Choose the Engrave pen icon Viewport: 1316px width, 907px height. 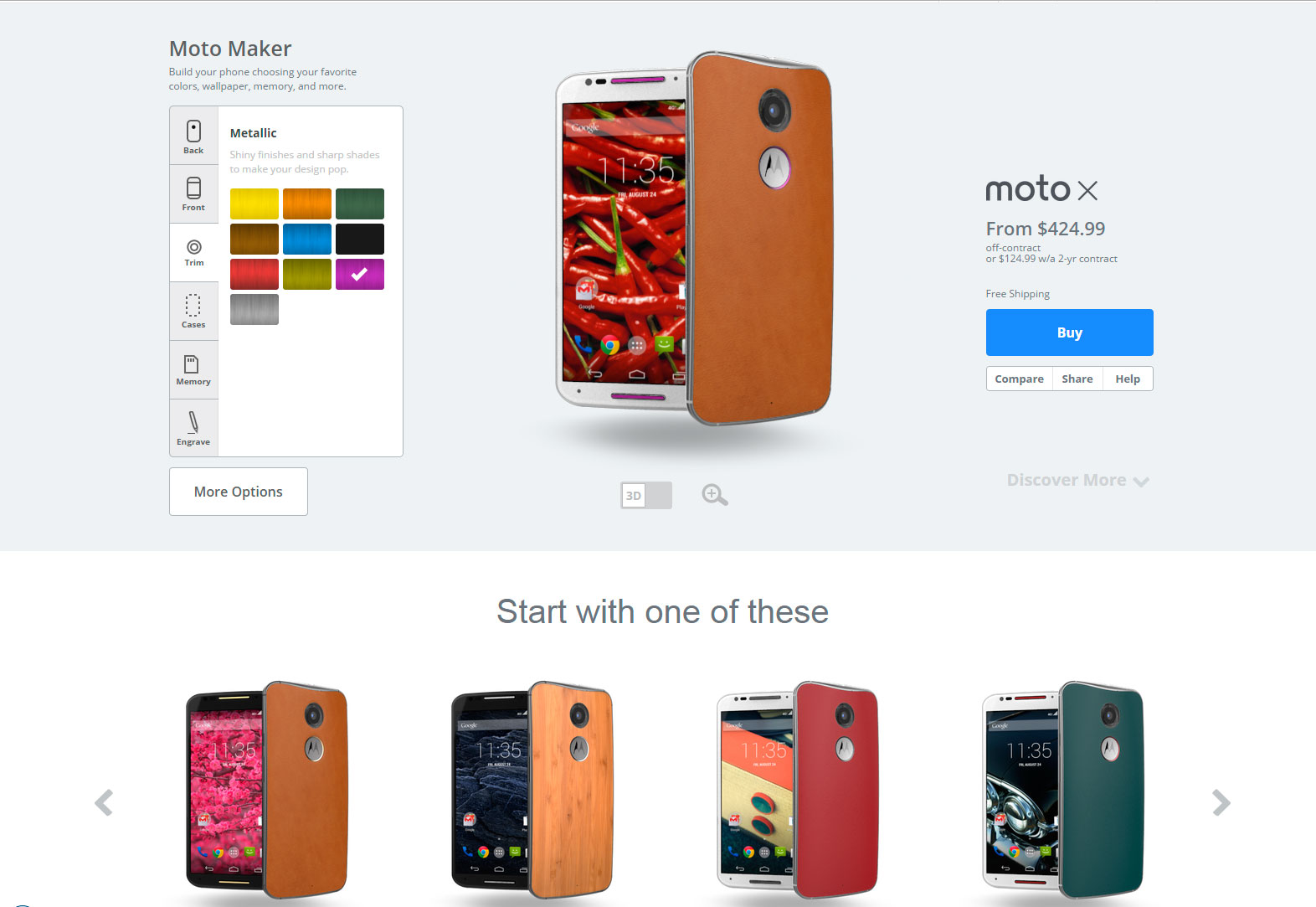point(193,428)
